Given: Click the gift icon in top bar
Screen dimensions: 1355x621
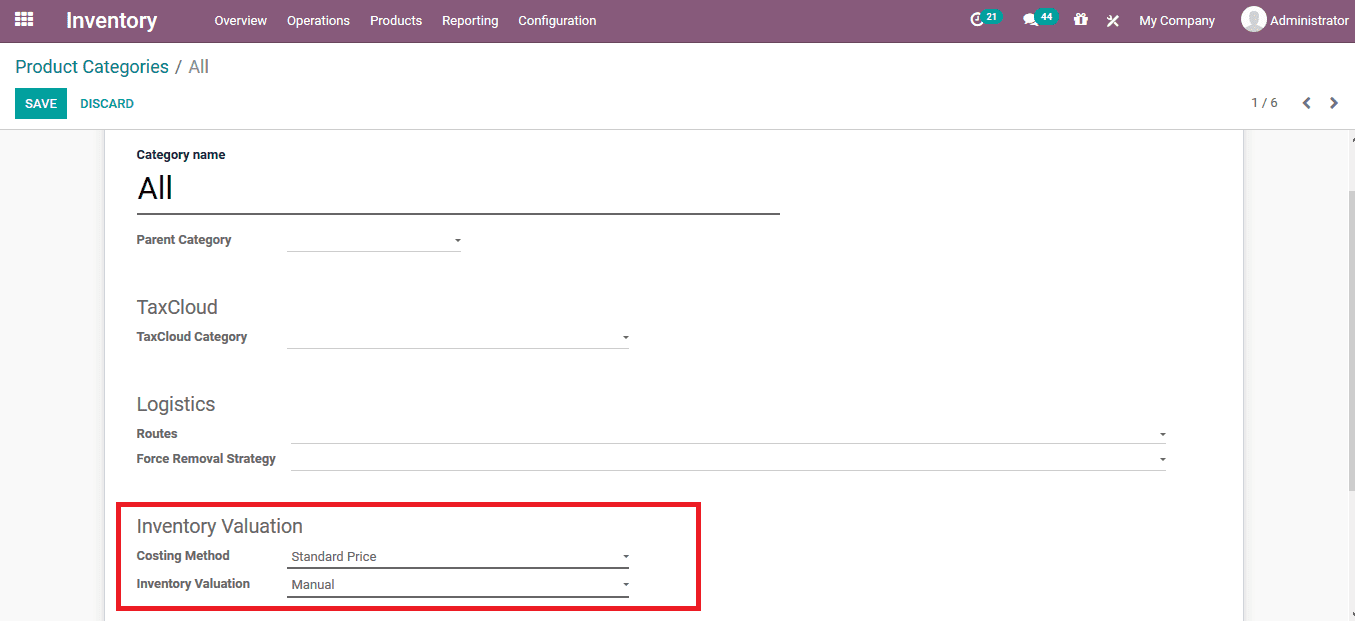Looking at the screenshot, I should (1080, 19).
